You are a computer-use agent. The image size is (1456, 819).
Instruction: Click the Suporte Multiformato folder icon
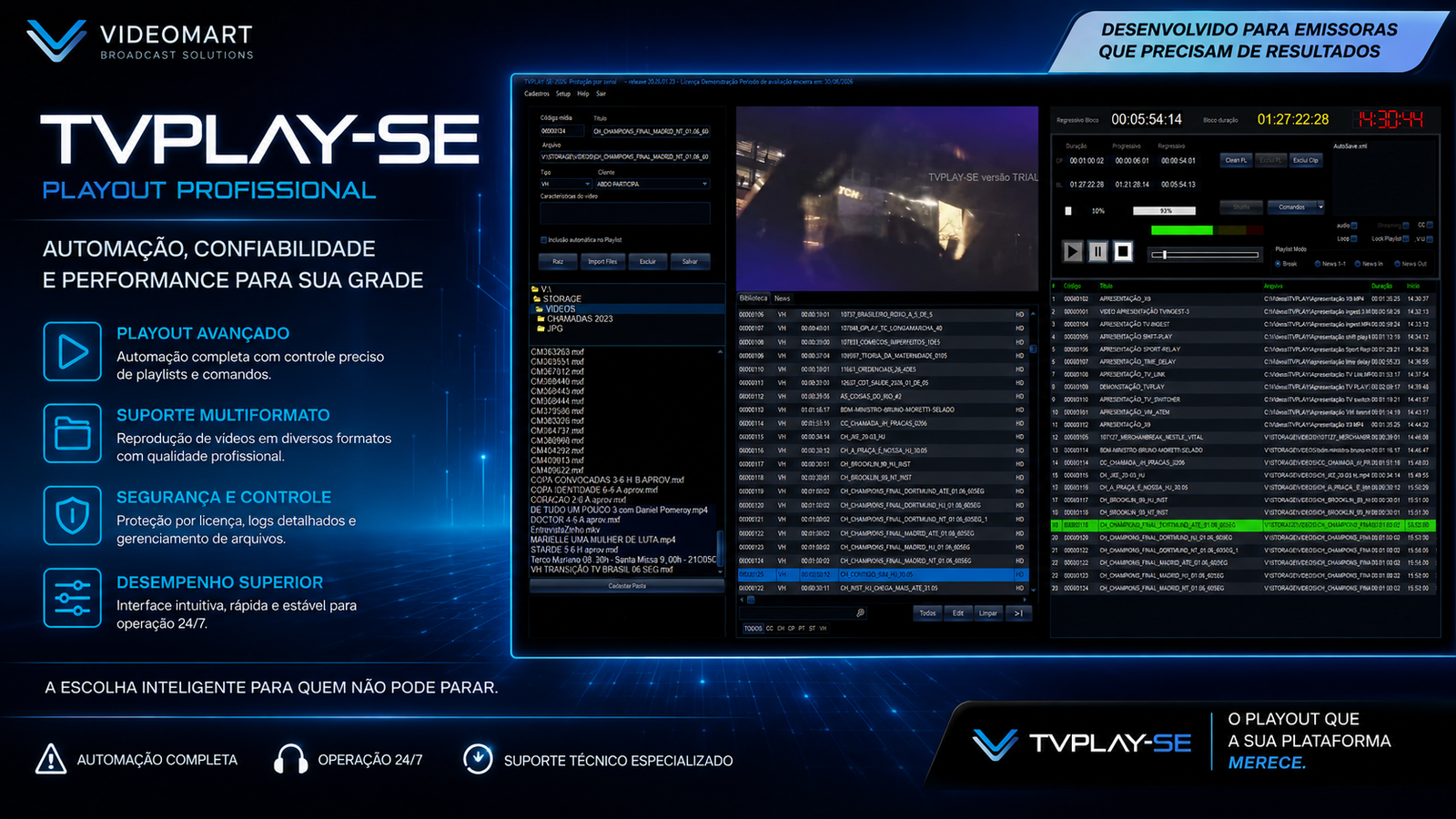pos(73,433)
